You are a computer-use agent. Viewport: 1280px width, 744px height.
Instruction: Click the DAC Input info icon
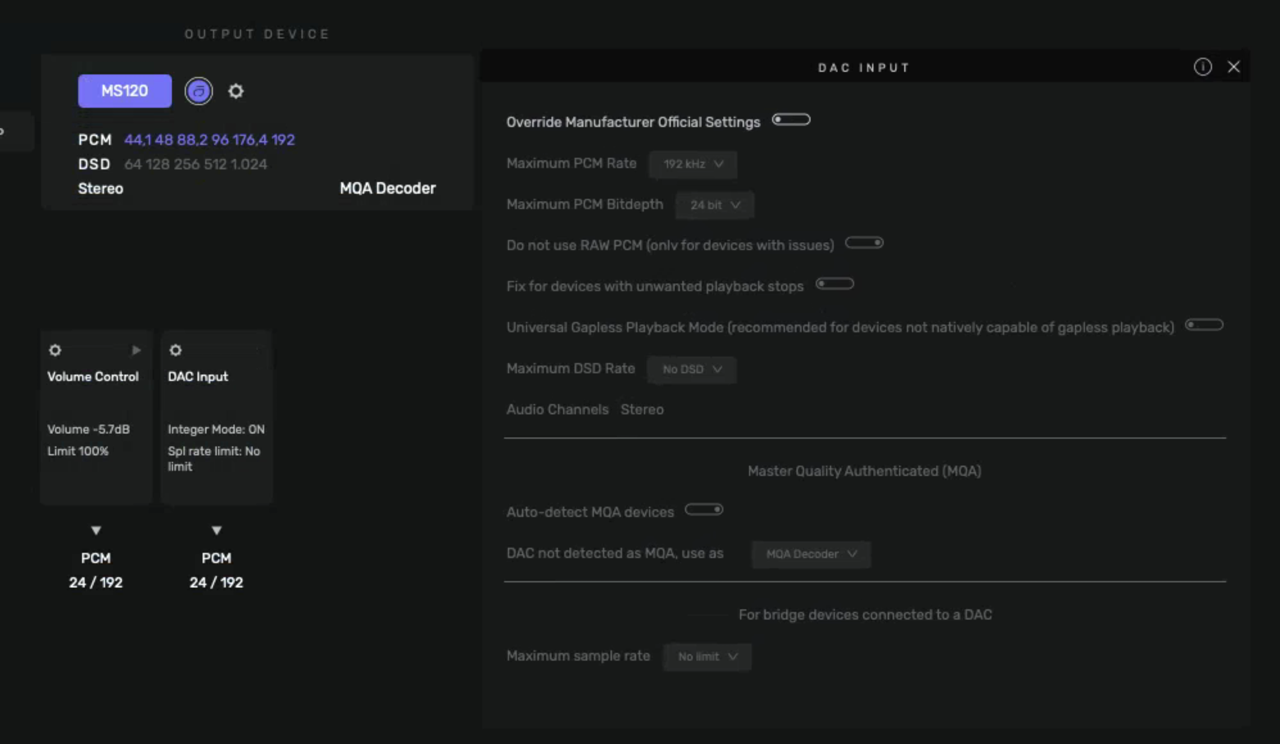(x=1203, y=67)
